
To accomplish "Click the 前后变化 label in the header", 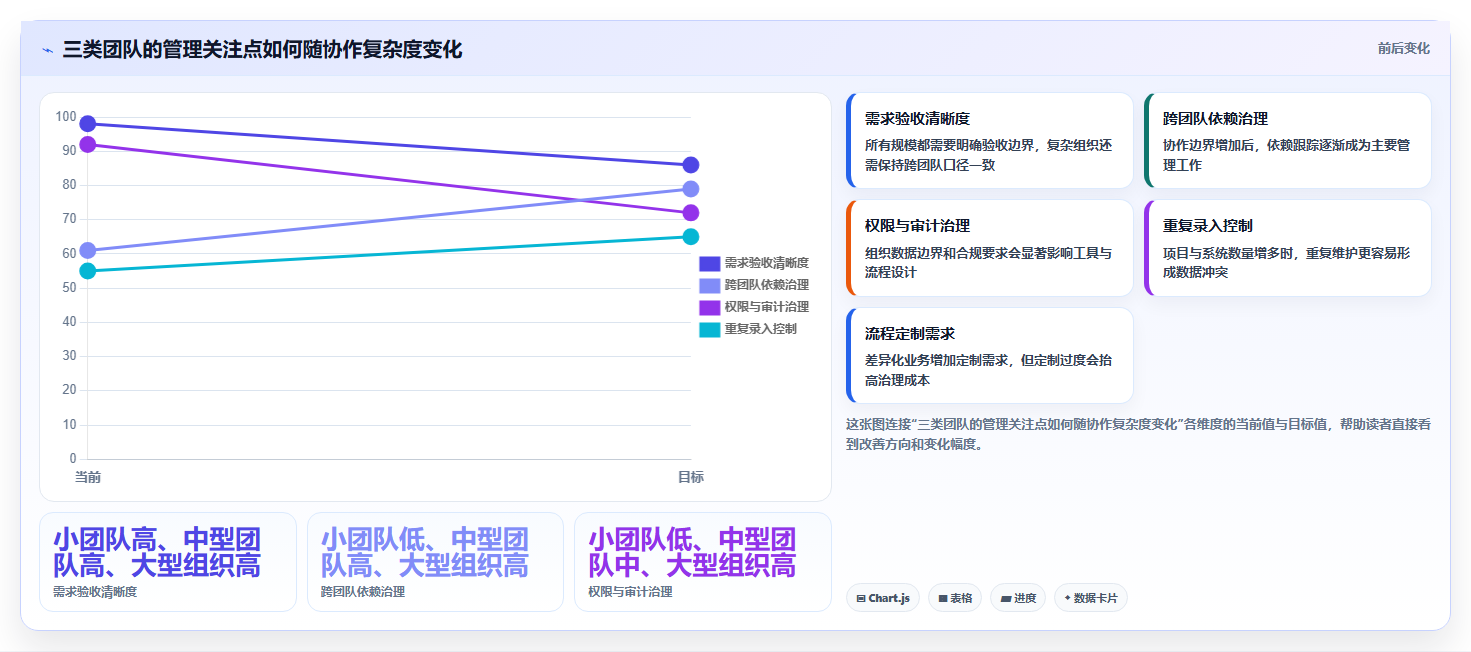I will tap(1403, 48).
